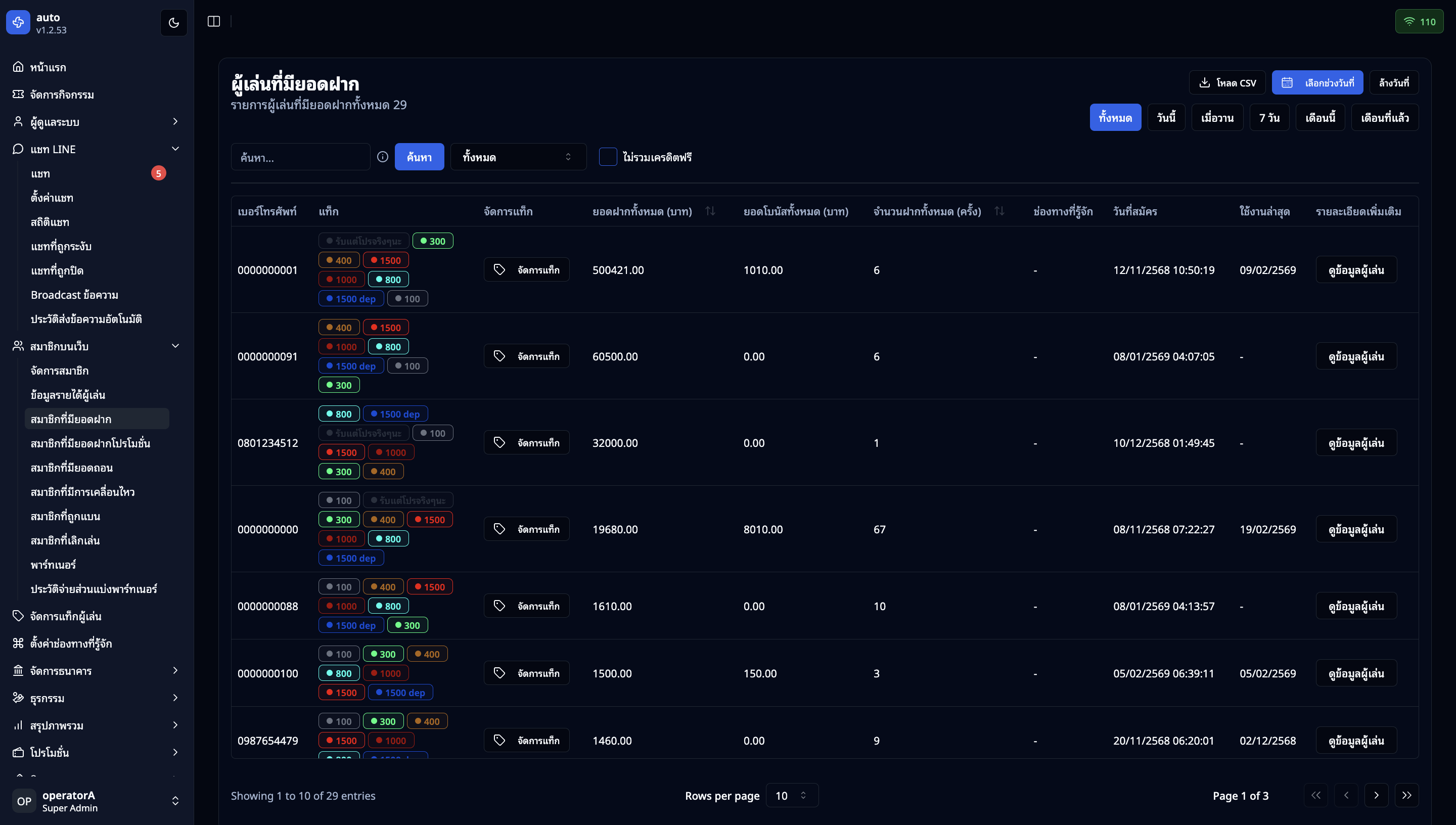Collapse sidebar using panel icon
The height and width of the screenshot is (825, 1456).
(213, 22)
